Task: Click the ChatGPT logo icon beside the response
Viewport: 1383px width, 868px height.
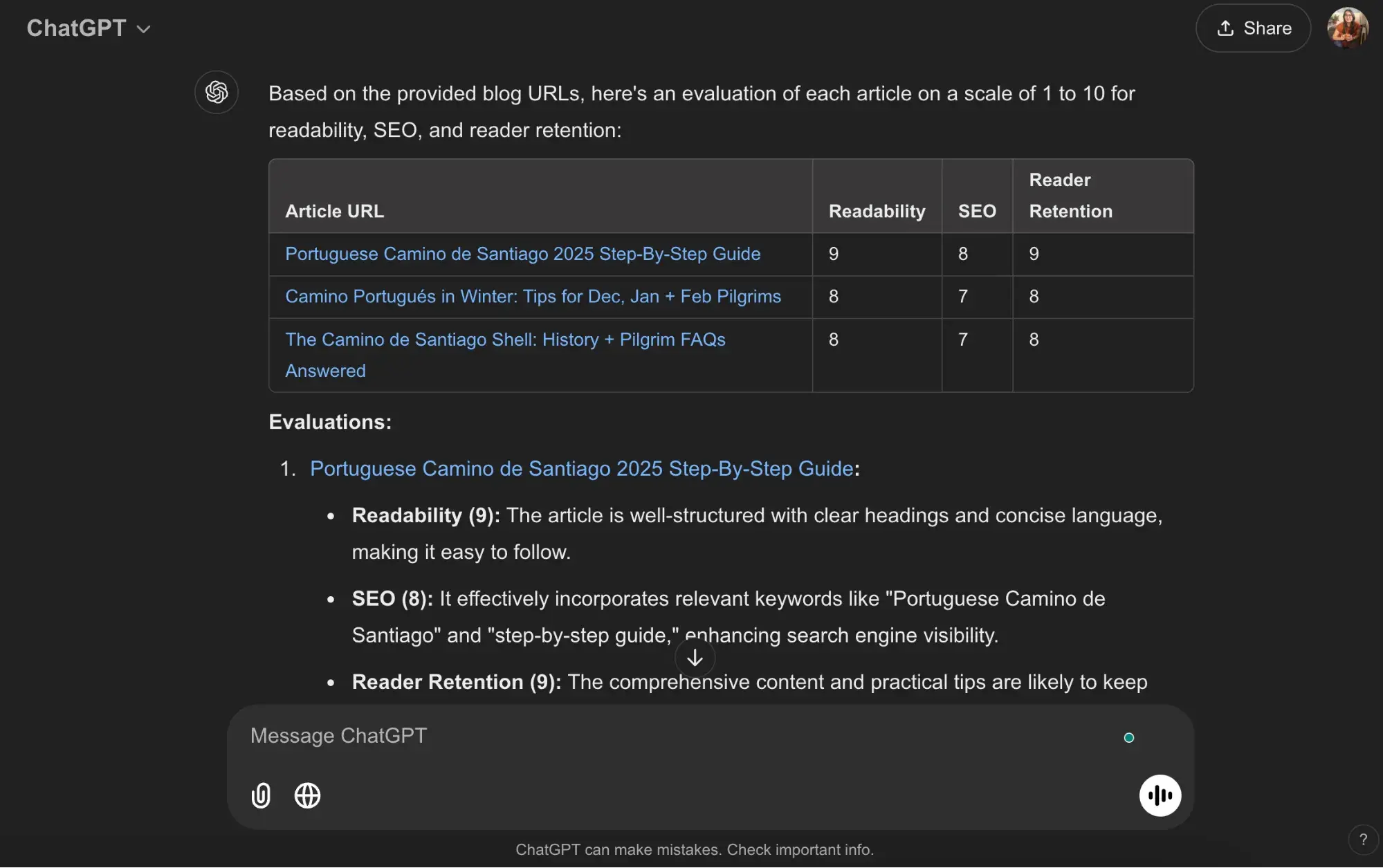Action: coord(217,92)
